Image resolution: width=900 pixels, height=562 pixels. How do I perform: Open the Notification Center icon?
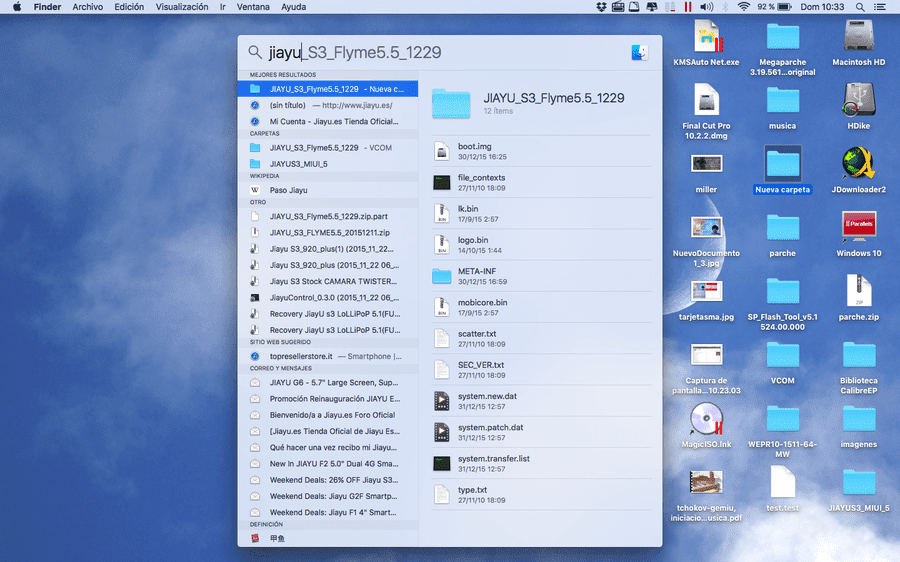coord(879,7)
